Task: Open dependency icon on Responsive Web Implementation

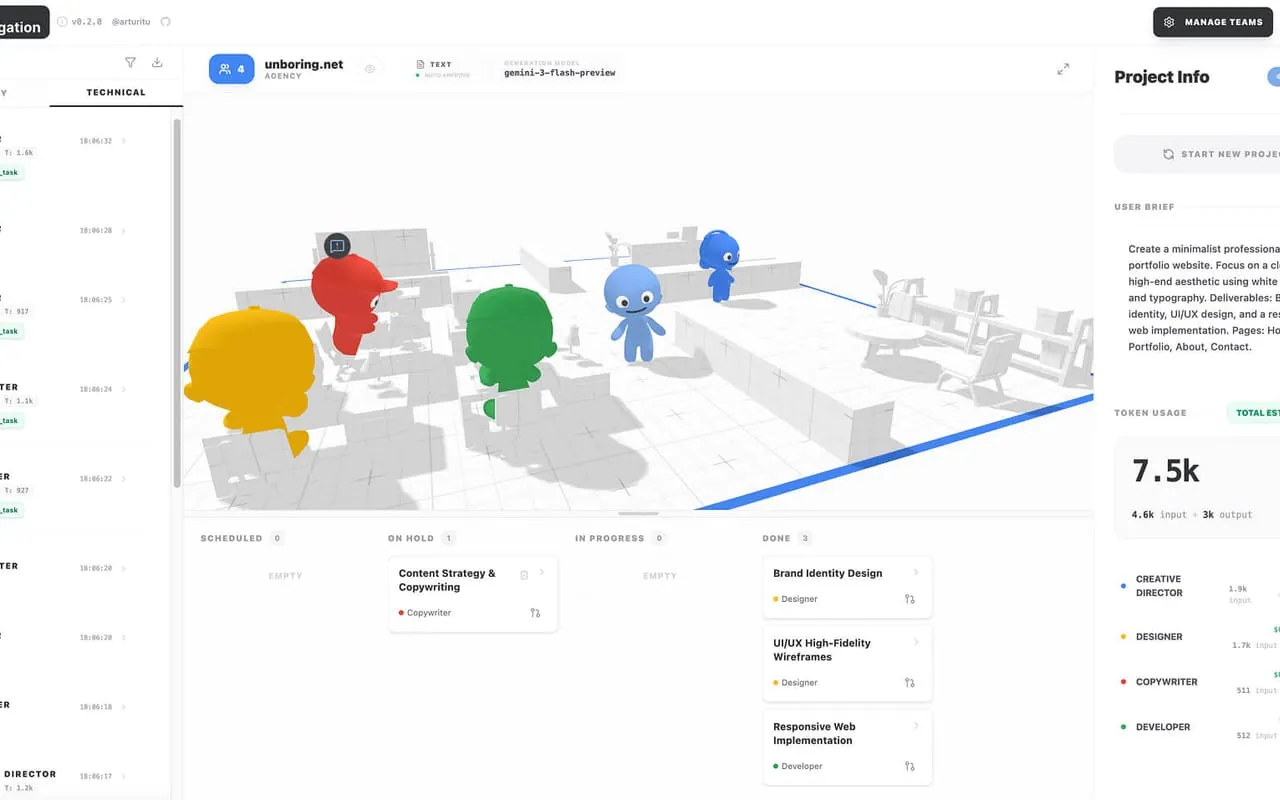Action: click(x=909, y=766)
